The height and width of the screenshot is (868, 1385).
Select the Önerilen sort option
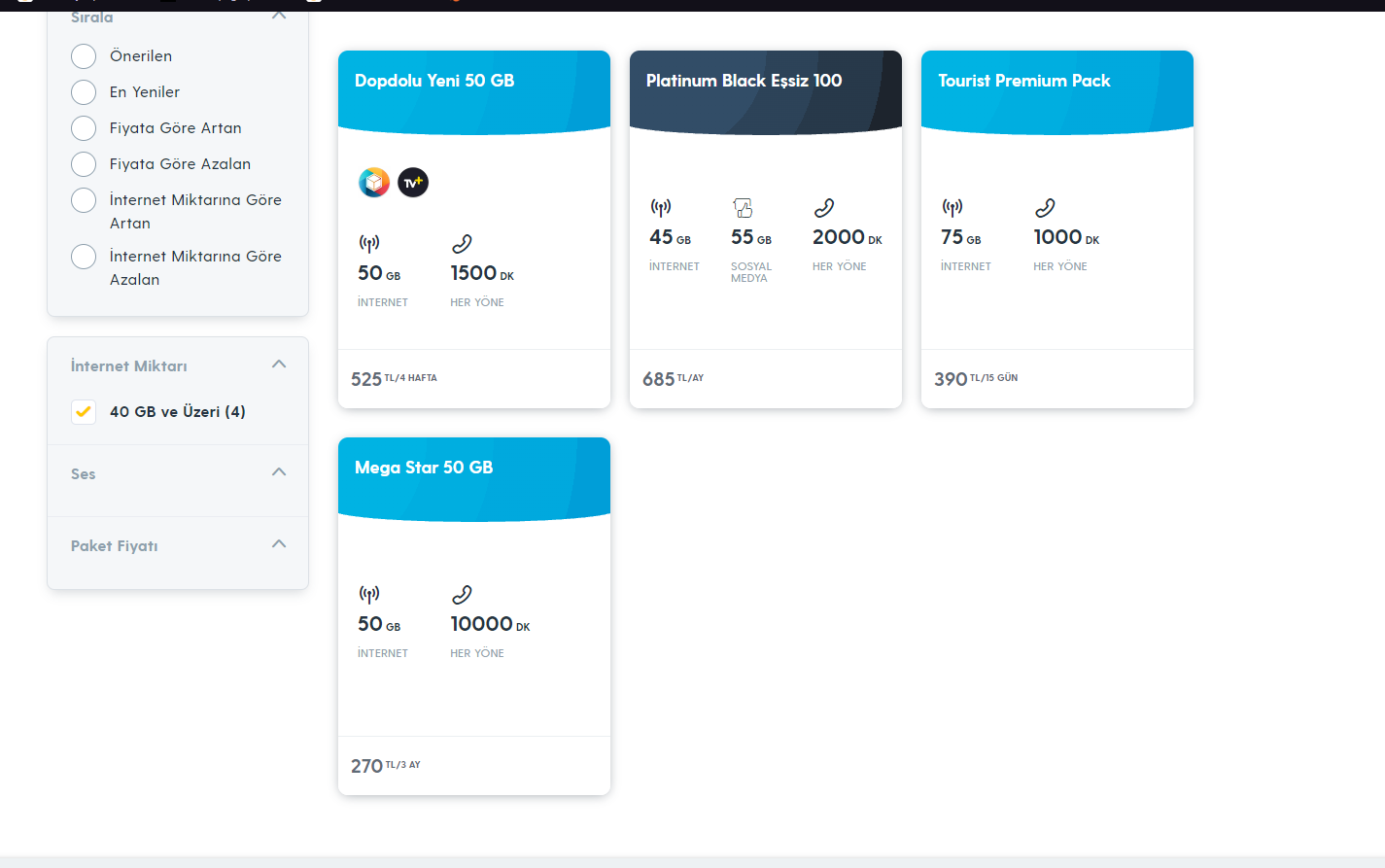coord(84,56)
